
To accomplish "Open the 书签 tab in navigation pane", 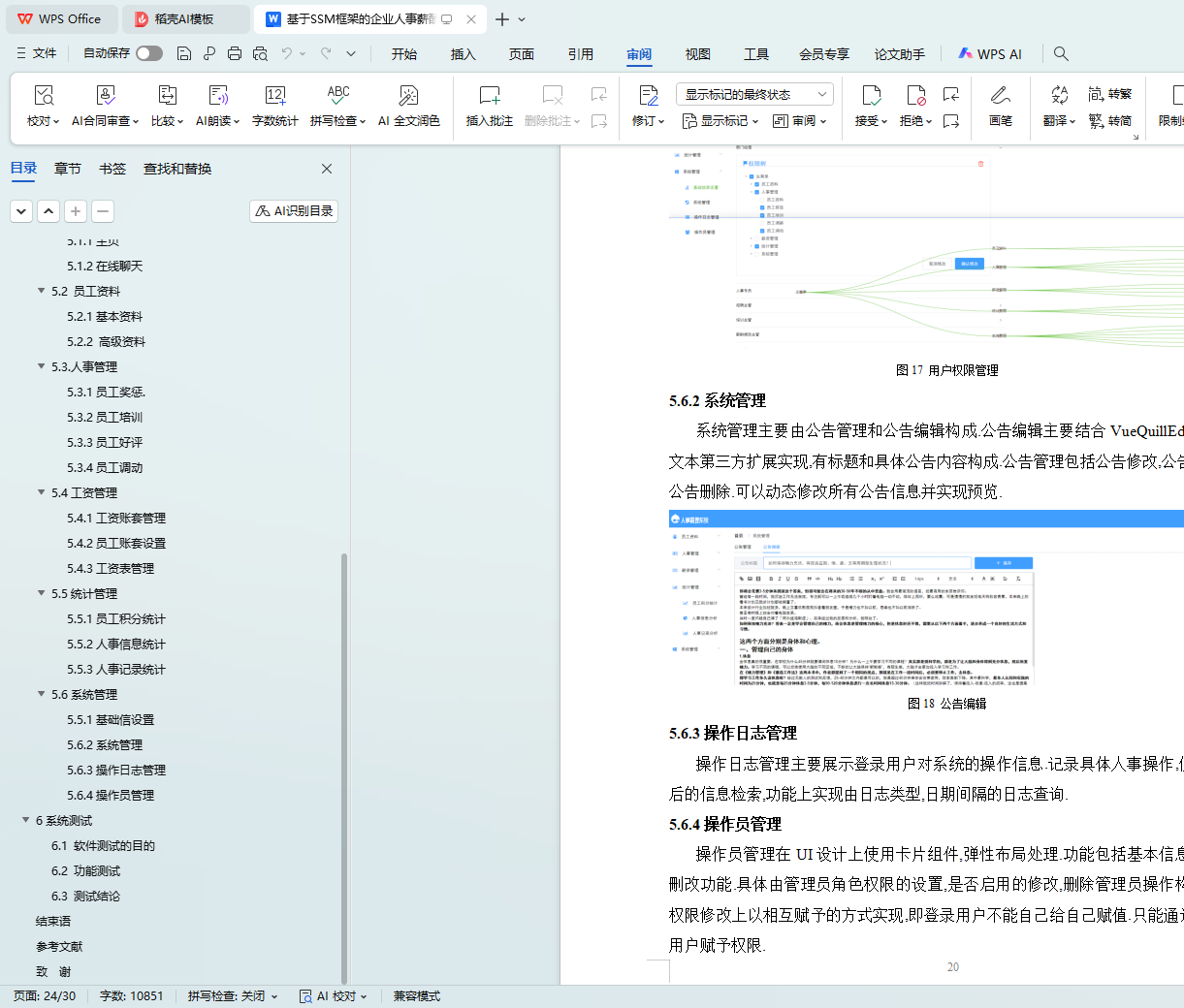I will pos(112,169).
